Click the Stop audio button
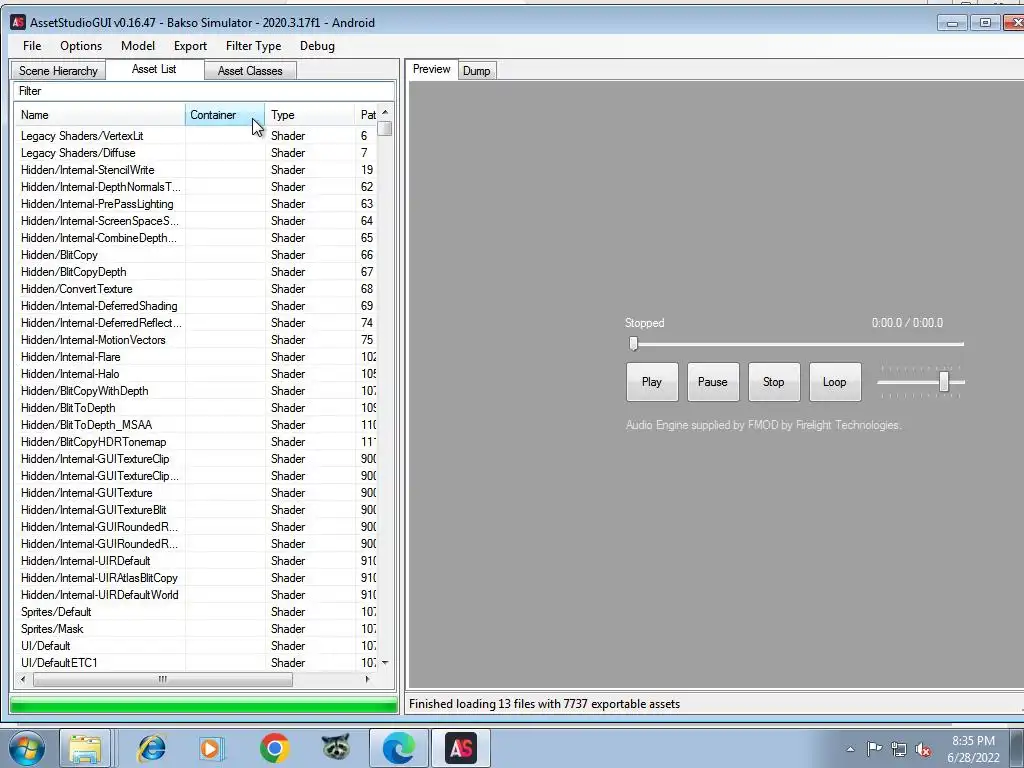Viewport: 1024px width, 768px height. pyautogui.click(x=774, y=382)
